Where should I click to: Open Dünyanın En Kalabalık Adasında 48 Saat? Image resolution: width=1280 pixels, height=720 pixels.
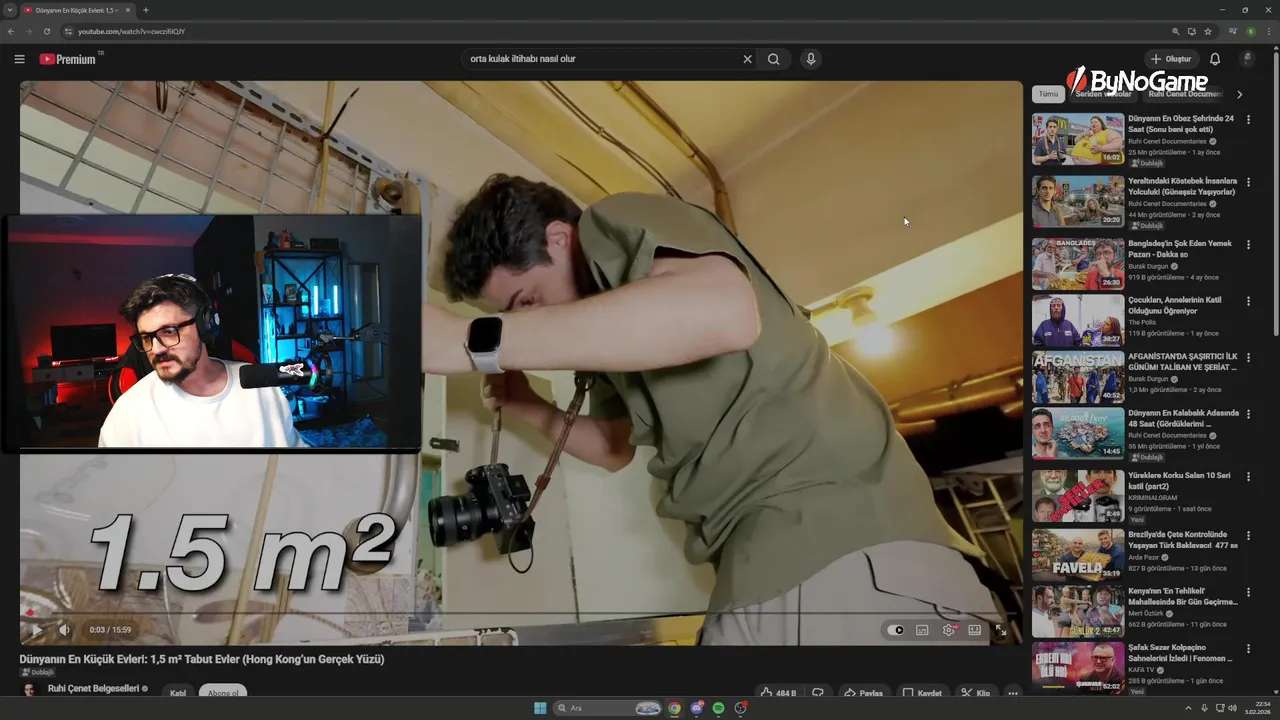(x=1184, y=417)
